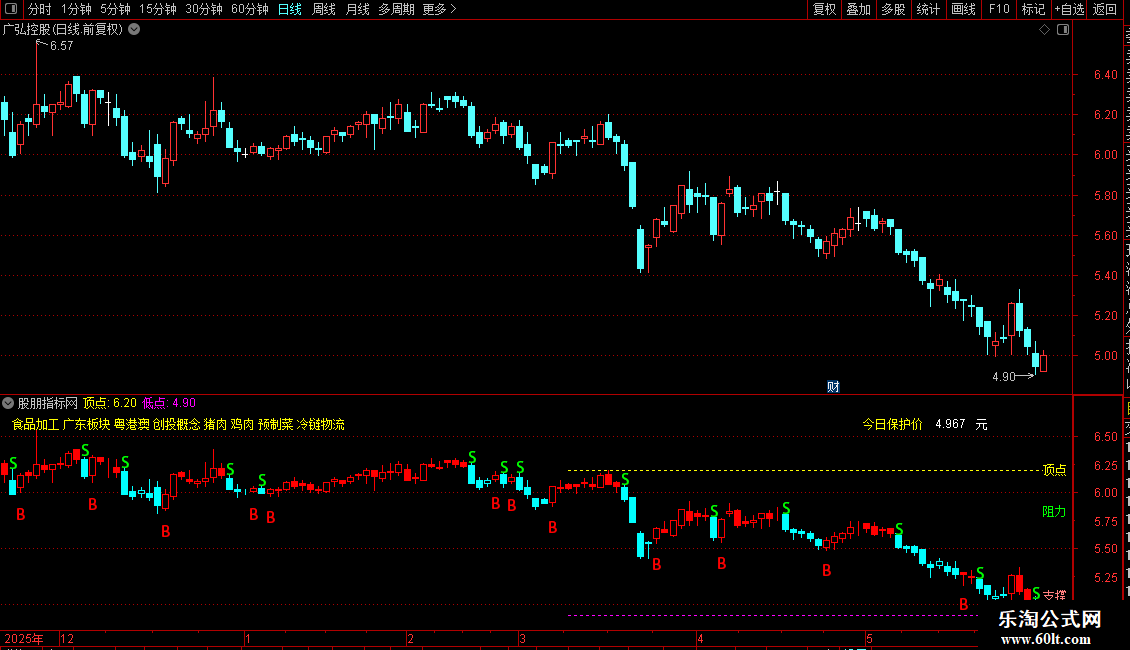Select the 30分钟 period tab
Screen dimensions: 1130x650
(x=204, y=9)
